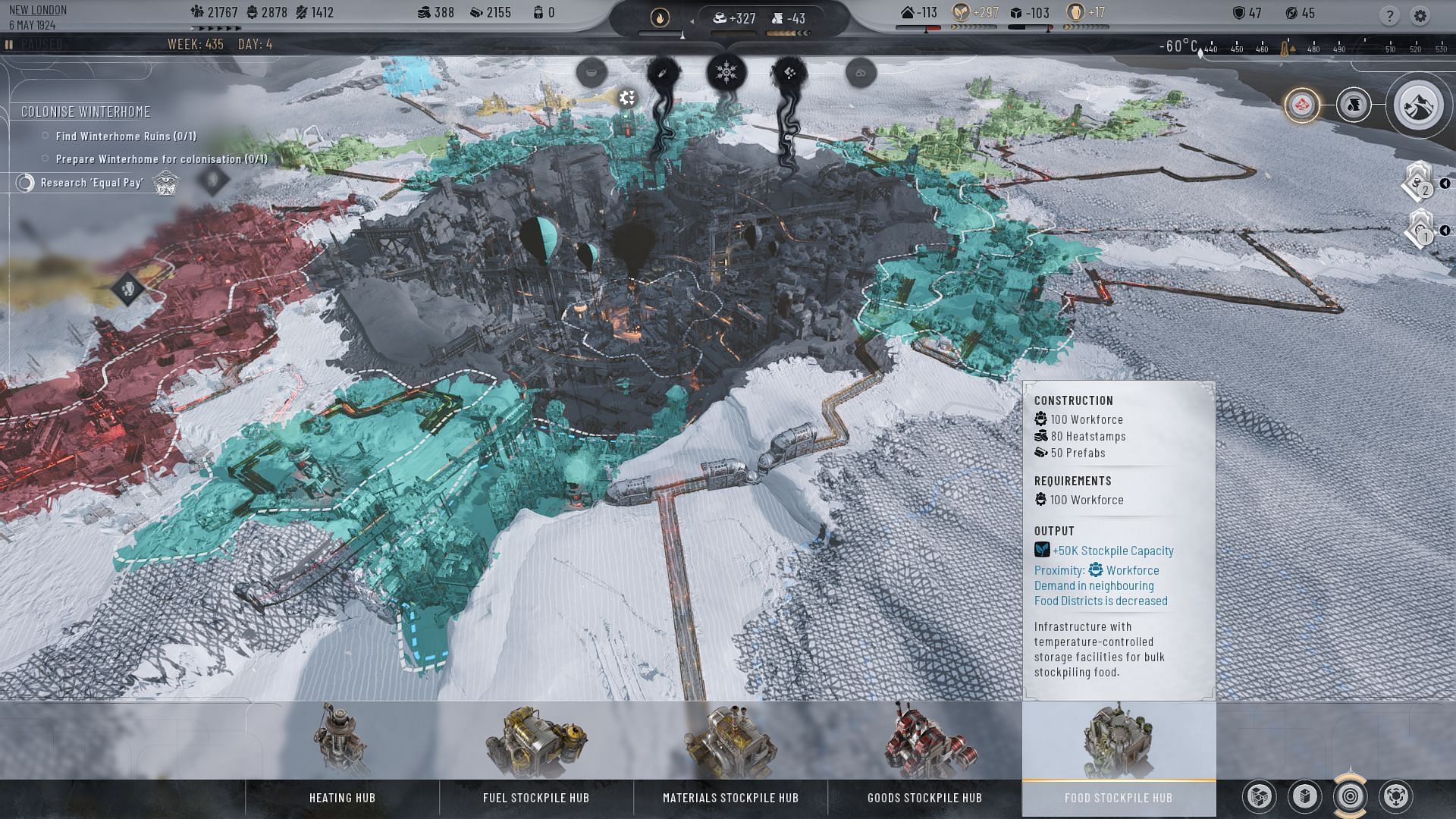
Task: Open Research 'Equal Pay' task
Action: [91, 183]
